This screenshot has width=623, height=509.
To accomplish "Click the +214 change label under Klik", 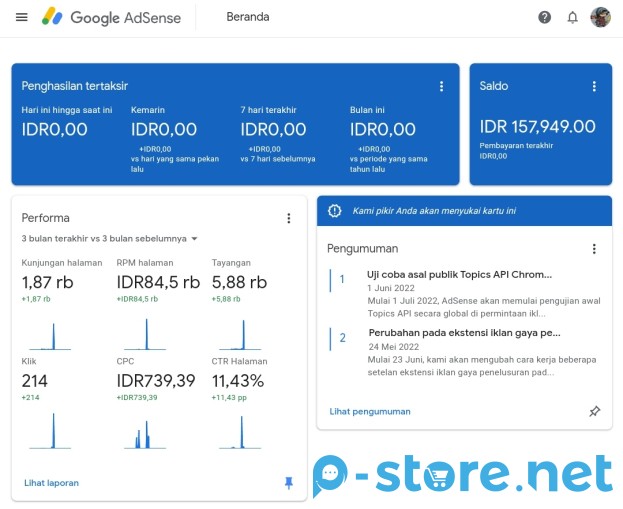I will [31, 397].
